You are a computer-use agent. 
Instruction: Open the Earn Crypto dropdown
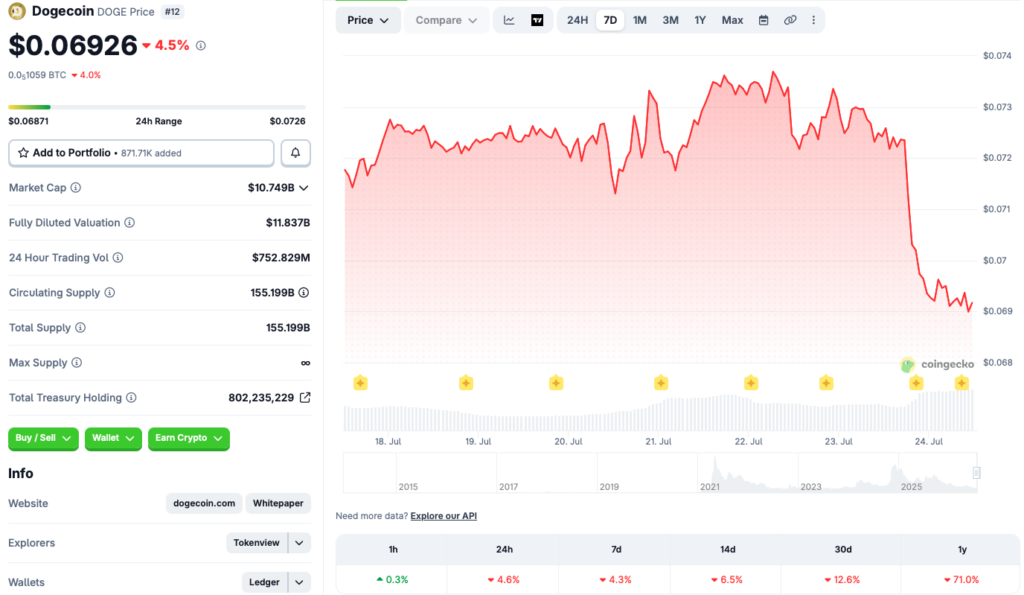click(189, 438)
